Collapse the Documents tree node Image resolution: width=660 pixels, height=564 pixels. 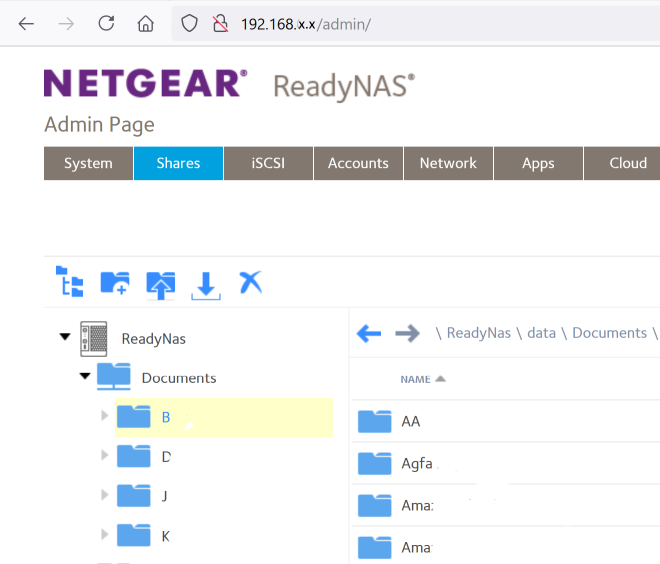85,376
